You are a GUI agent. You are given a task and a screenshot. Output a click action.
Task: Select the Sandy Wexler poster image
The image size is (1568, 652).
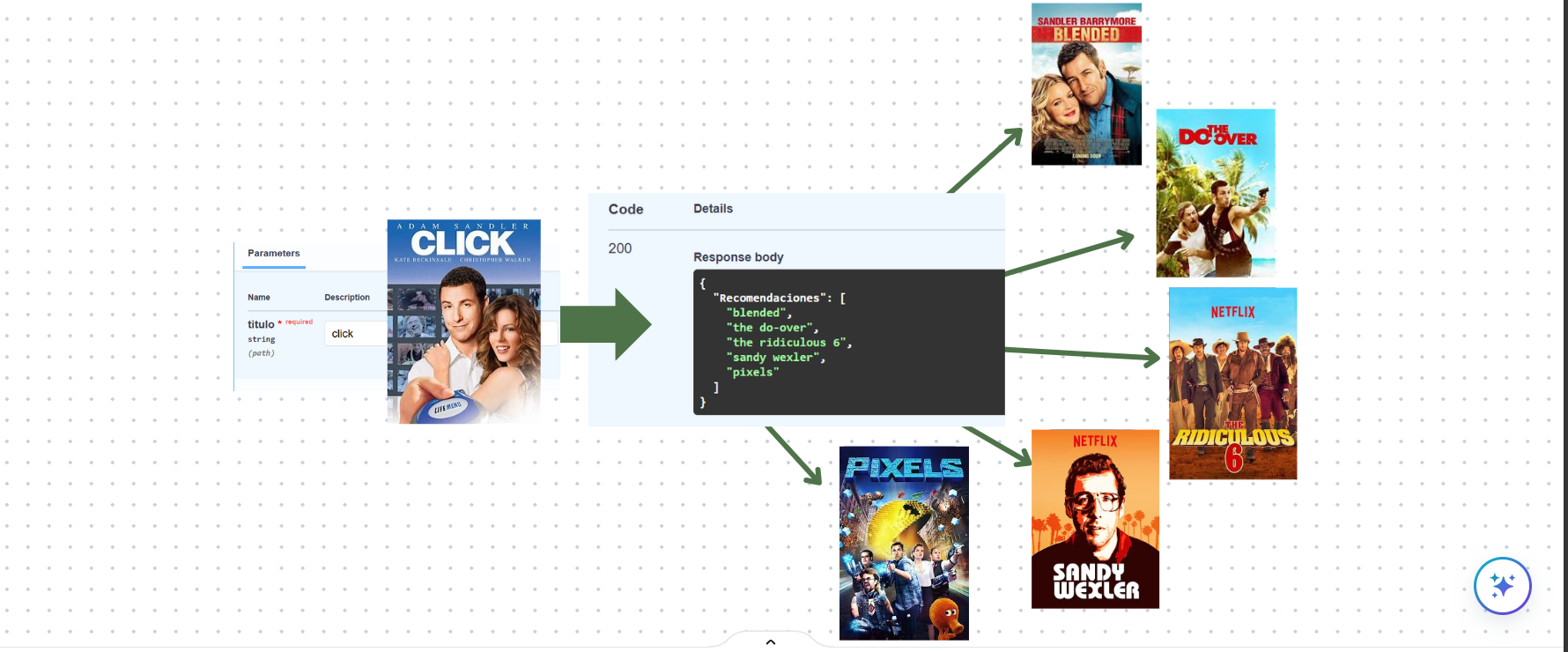tap(1095, 519)
